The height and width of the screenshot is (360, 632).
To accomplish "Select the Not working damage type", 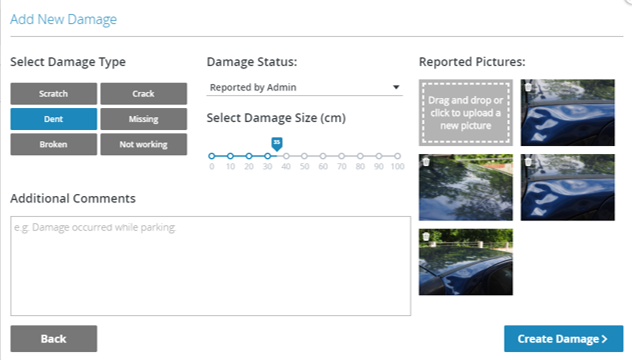I will tap(143, 144).
